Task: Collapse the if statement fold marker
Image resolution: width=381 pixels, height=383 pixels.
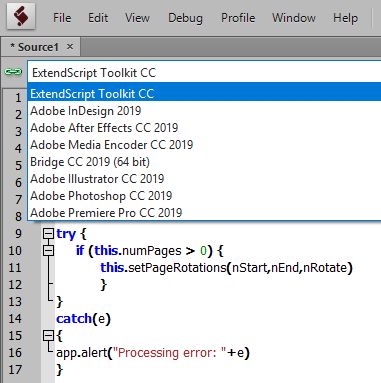Action: click(48, 251)
